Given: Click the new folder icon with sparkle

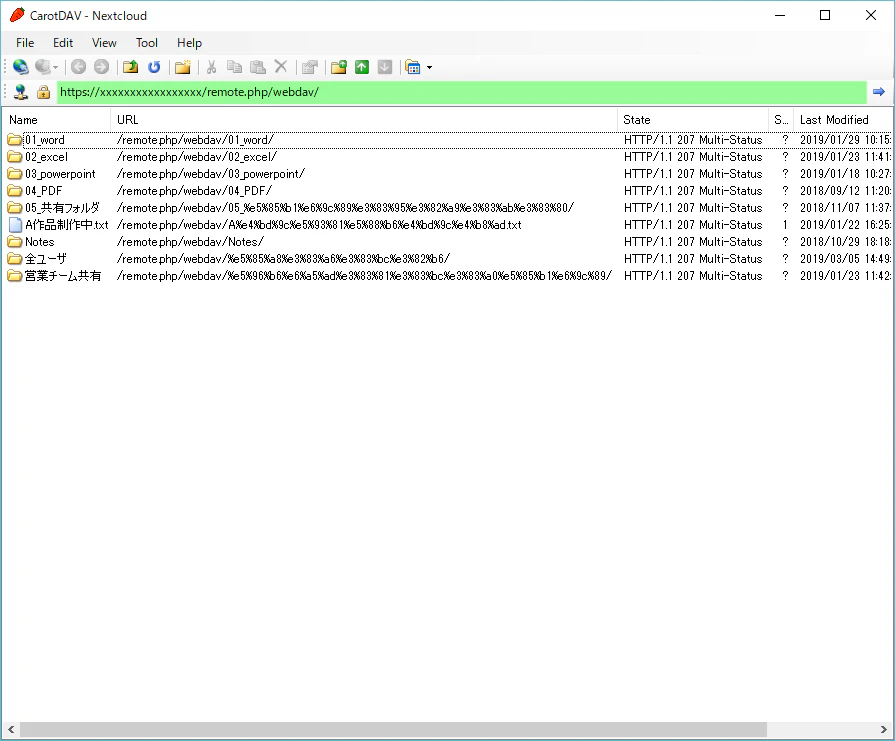Looking at the screenshot, I should click(x=183, y=67).
